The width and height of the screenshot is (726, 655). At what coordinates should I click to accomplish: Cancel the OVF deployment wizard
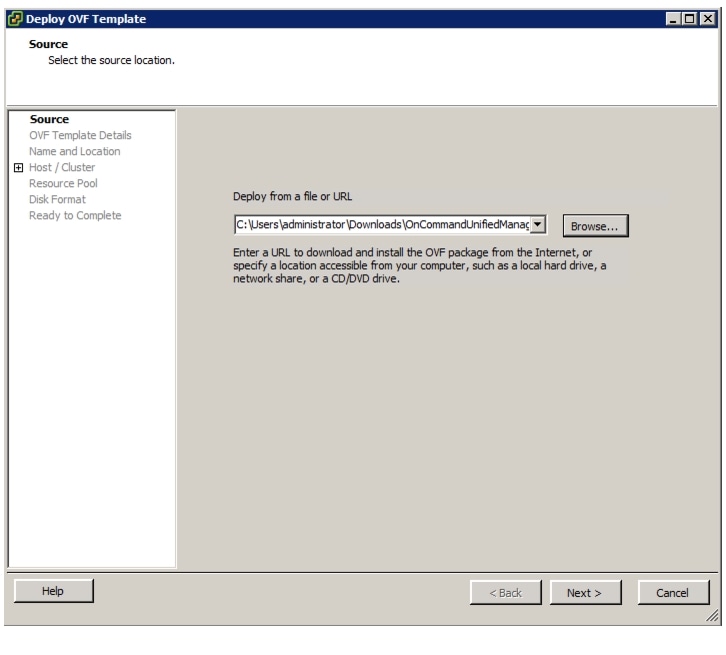tap(673, 593)
